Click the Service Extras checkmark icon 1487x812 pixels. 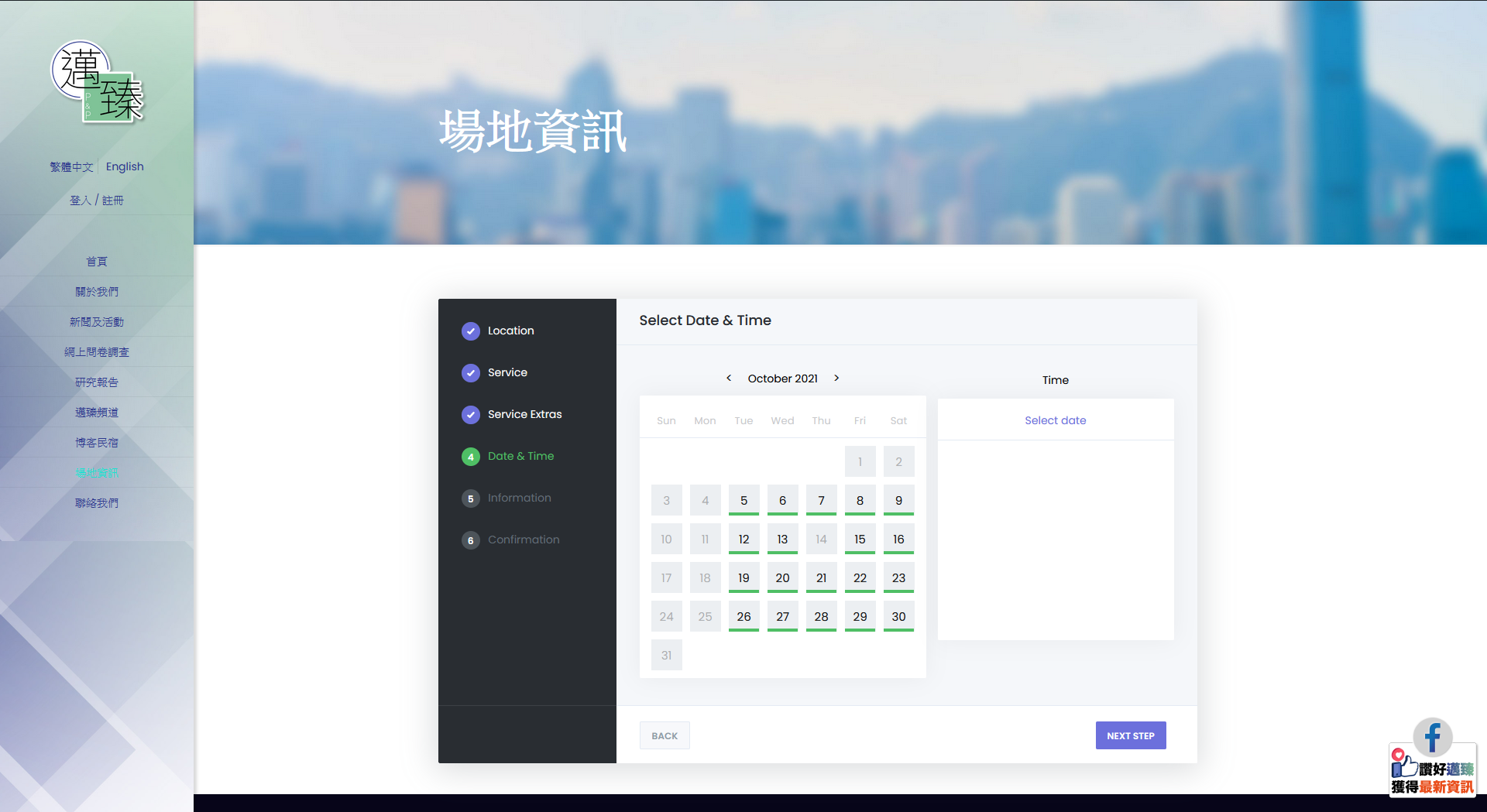point(471,415)
